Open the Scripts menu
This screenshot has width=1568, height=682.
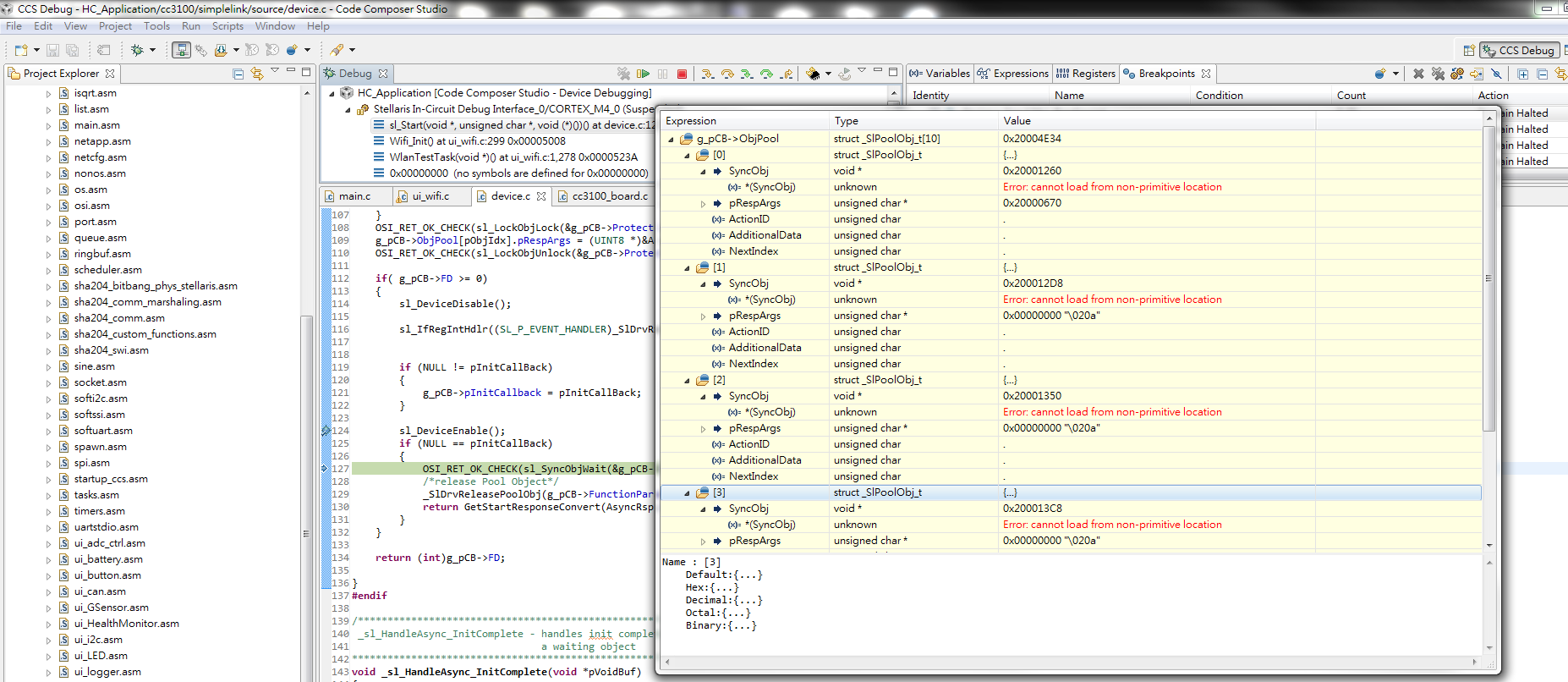click(228, 26)
